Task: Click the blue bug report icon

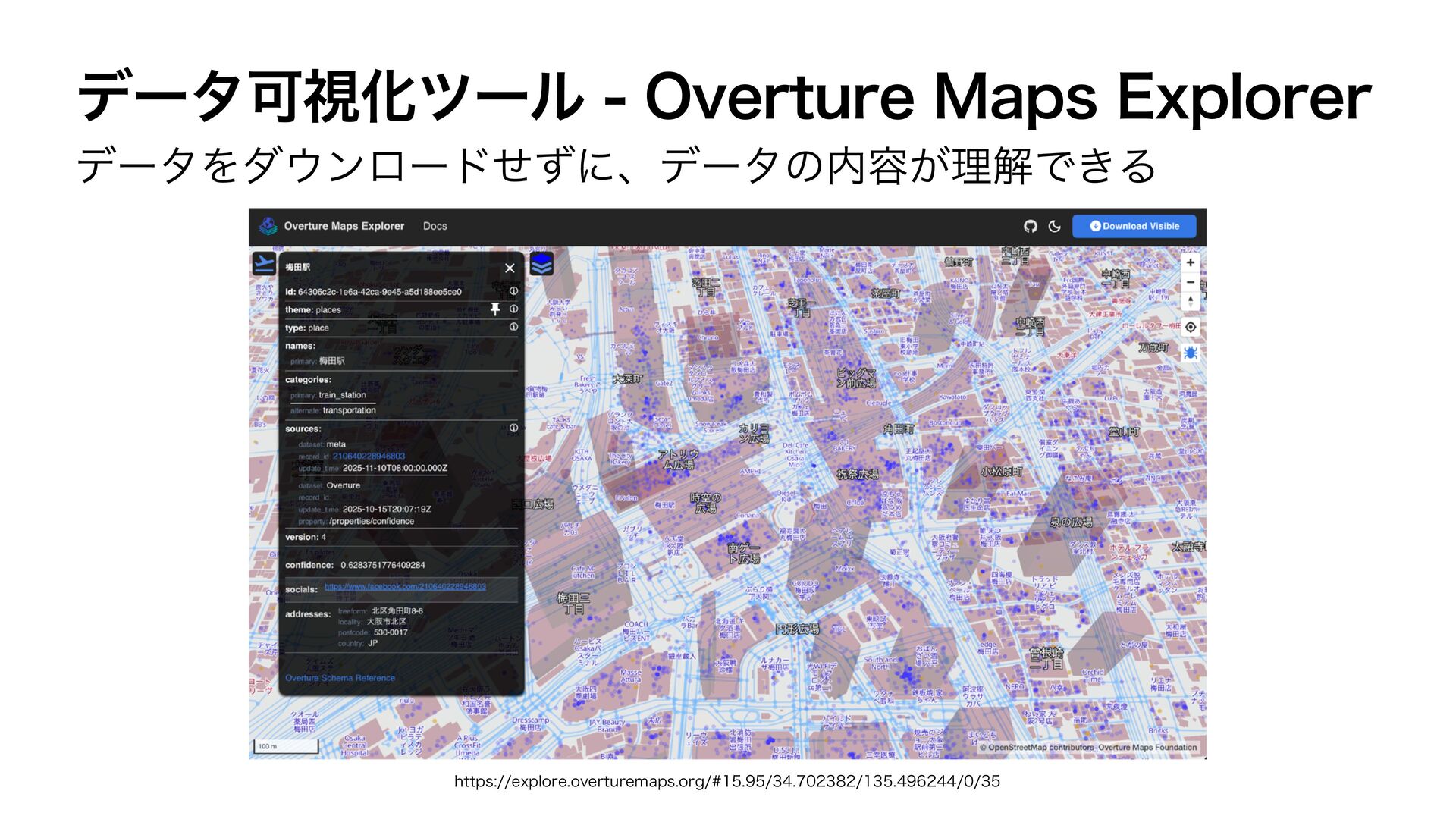Action: (1191, 353)
